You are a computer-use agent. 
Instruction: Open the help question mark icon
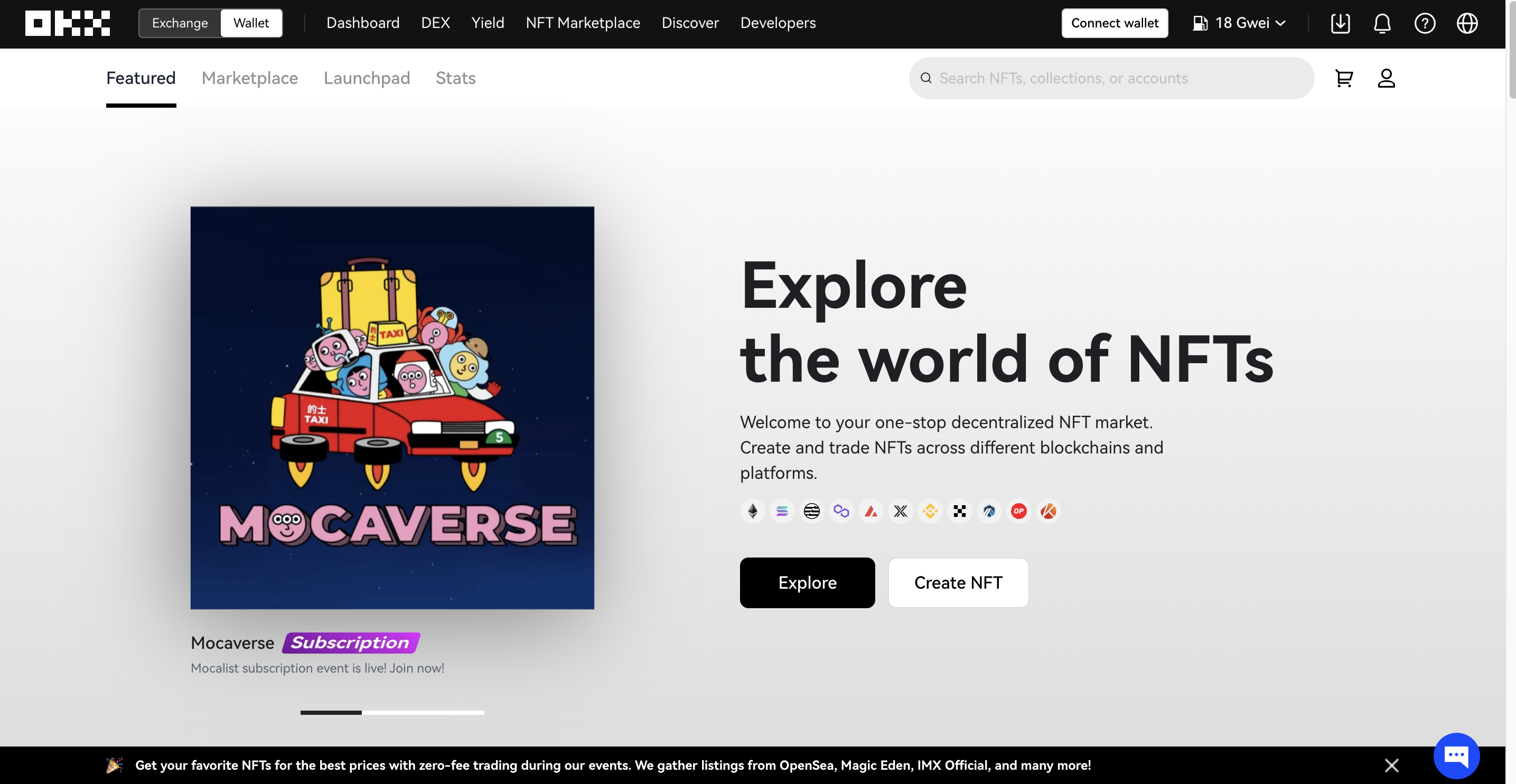click(1424, 24)
